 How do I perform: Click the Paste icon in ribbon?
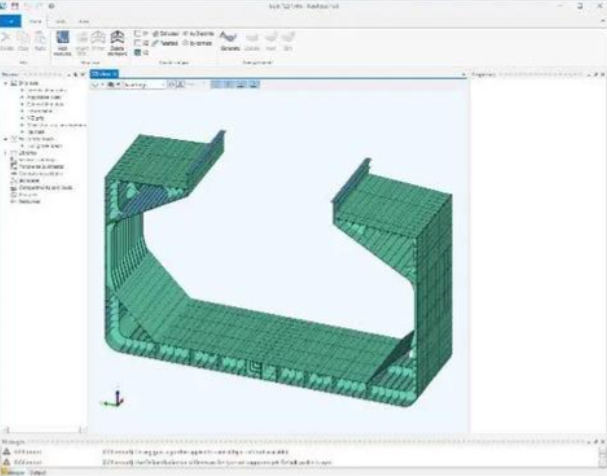point(40,40)
